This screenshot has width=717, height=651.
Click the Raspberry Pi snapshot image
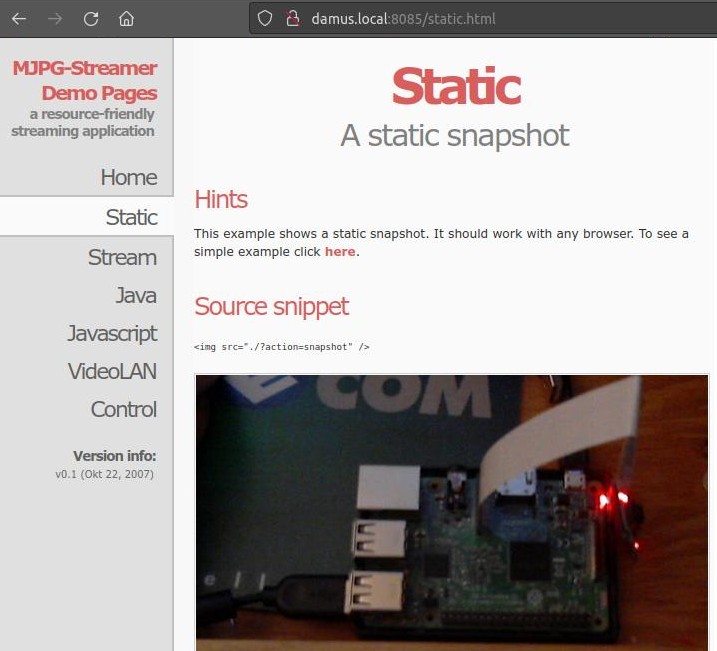451,510
